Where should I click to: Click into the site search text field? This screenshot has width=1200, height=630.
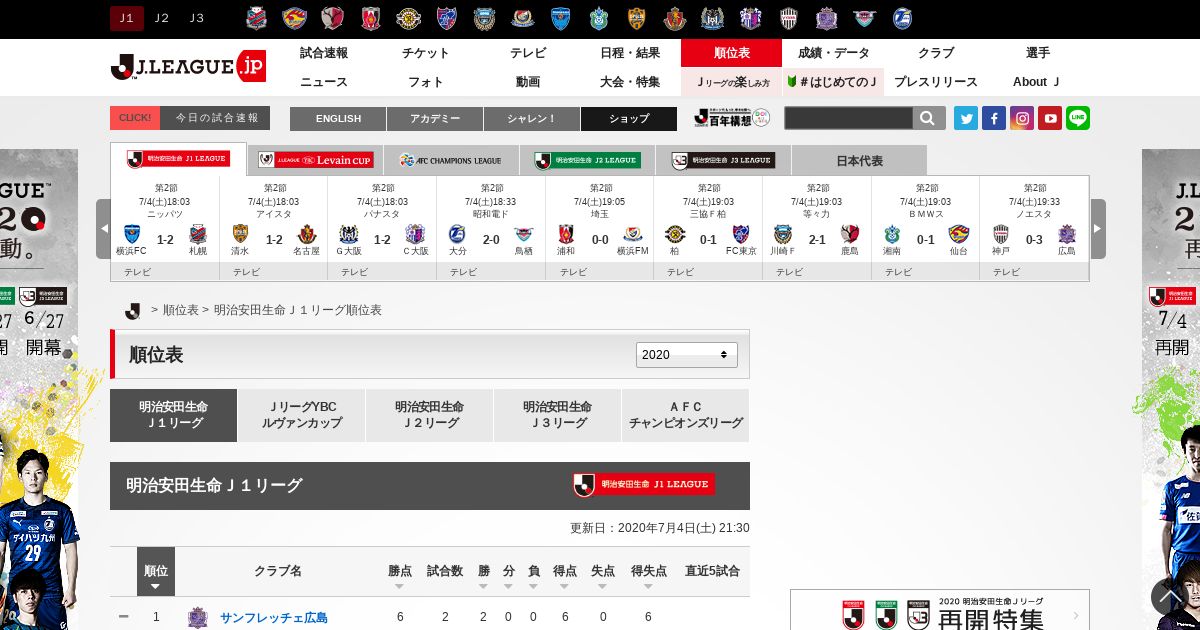(849, 118)
